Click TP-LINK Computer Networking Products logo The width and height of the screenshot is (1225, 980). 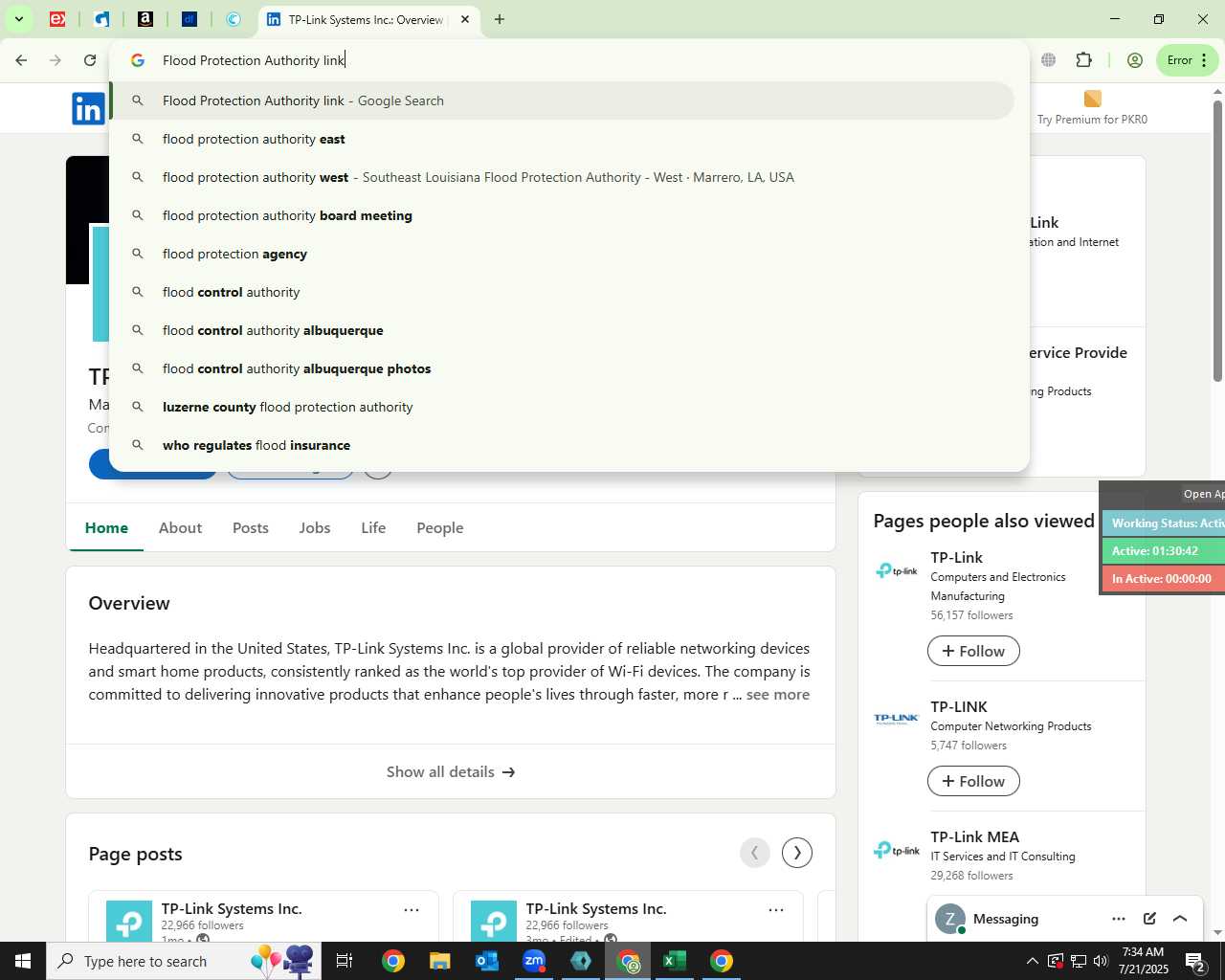coord(897,718)
